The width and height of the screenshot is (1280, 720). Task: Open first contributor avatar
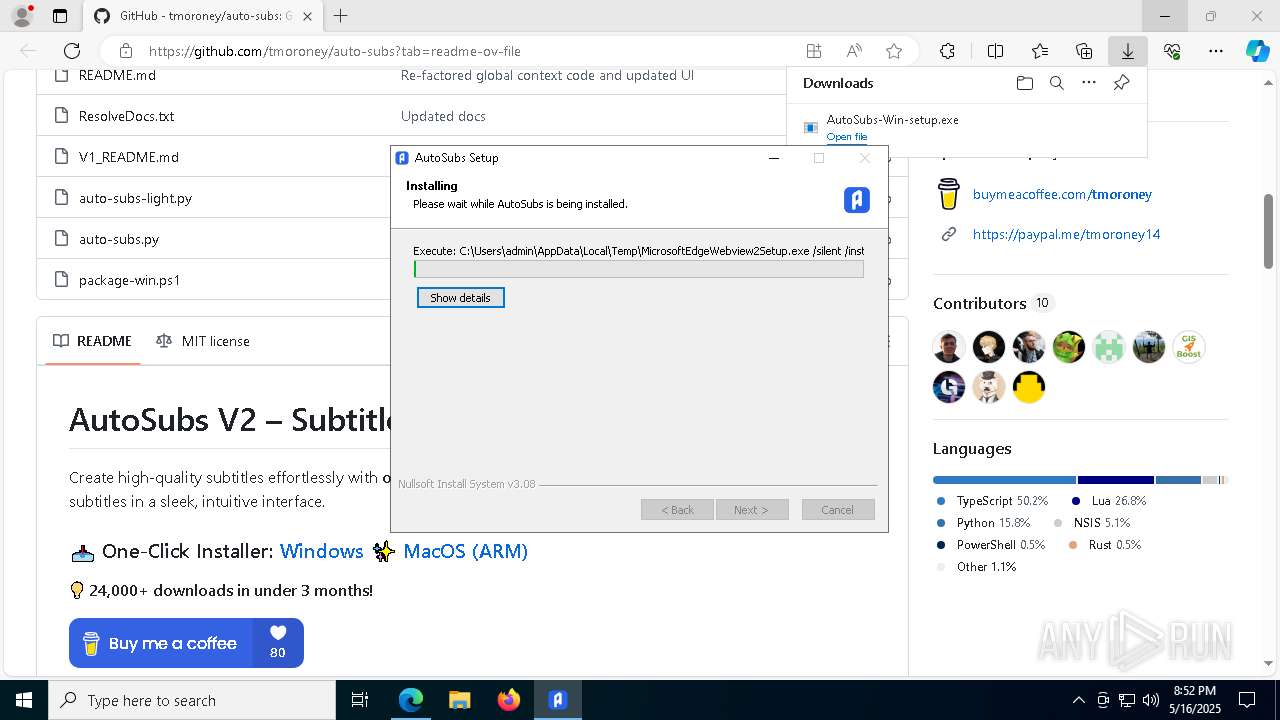click(x=949, y=347)
